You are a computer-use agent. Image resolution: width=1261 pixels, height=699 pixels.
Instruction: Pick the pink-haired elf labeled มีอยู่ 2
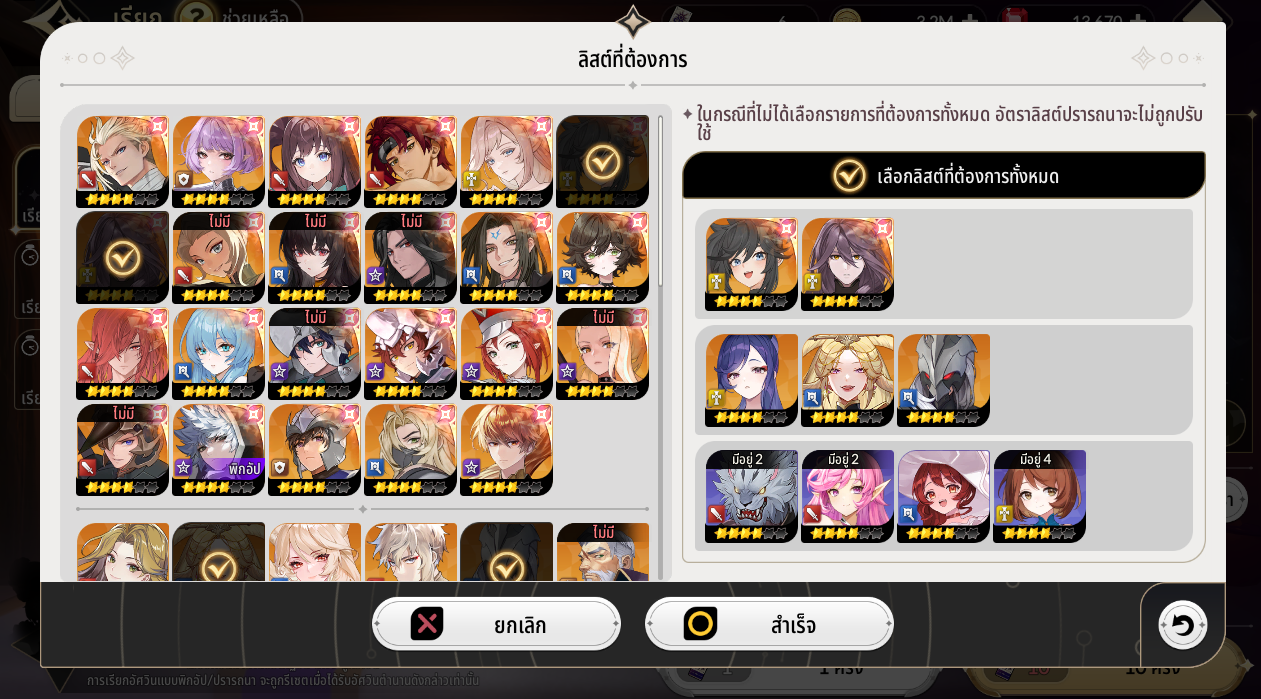coord(847,496)
